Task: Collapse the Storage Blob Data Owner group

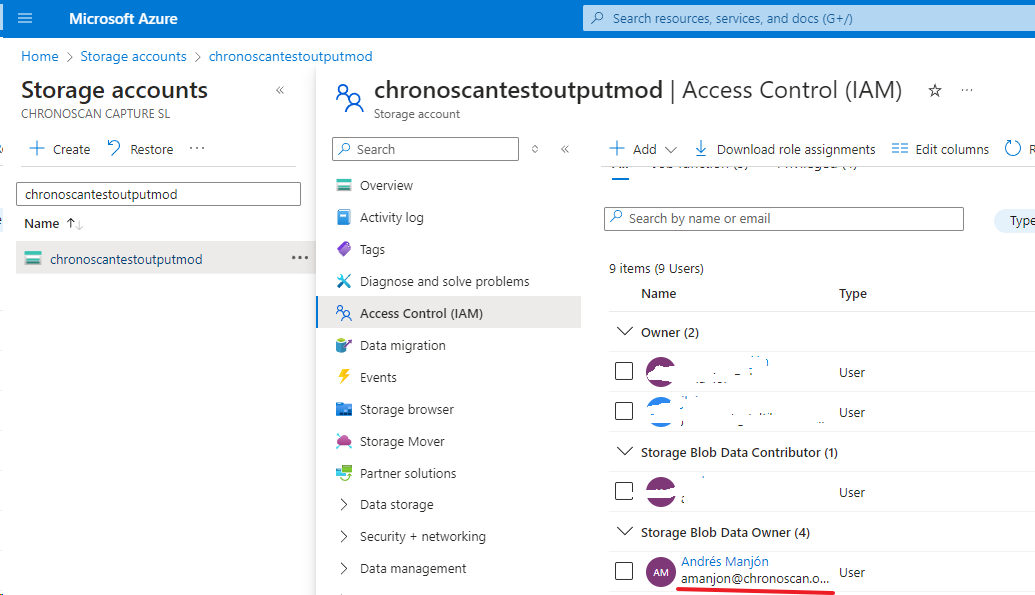Action: coord(625,532)
